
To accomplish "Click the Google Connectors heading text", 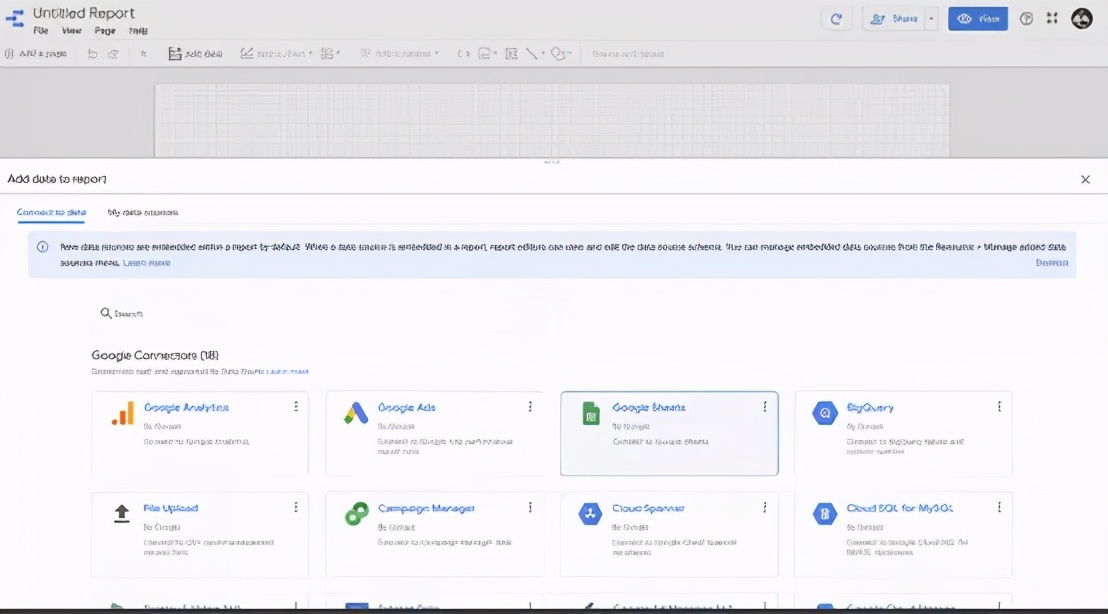I will click(x=155, y=355).
